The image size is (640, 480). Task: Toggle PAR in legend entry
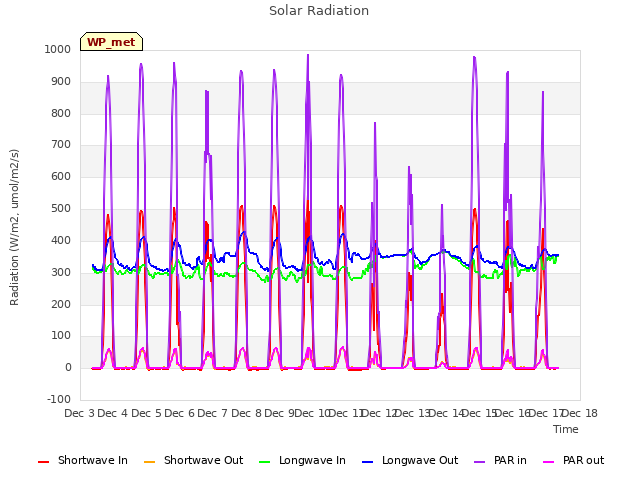click(x=500, y=460)
